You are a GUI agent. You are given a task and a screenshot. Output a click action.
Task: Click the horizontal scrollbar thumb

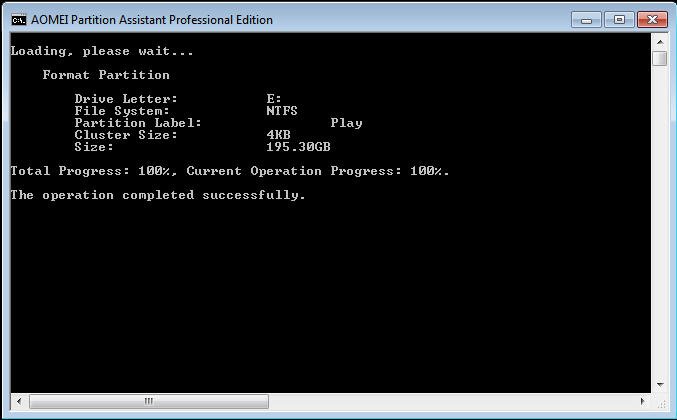[150, 401]
